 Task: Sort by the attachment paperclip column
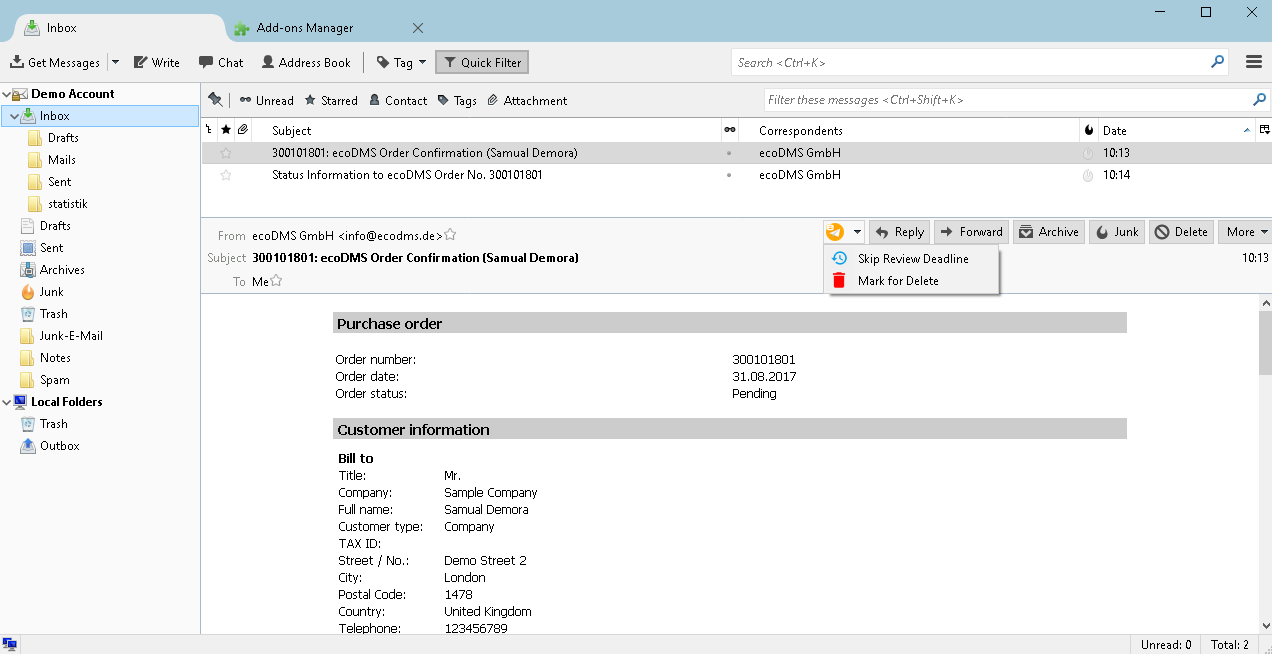point(243,131)
